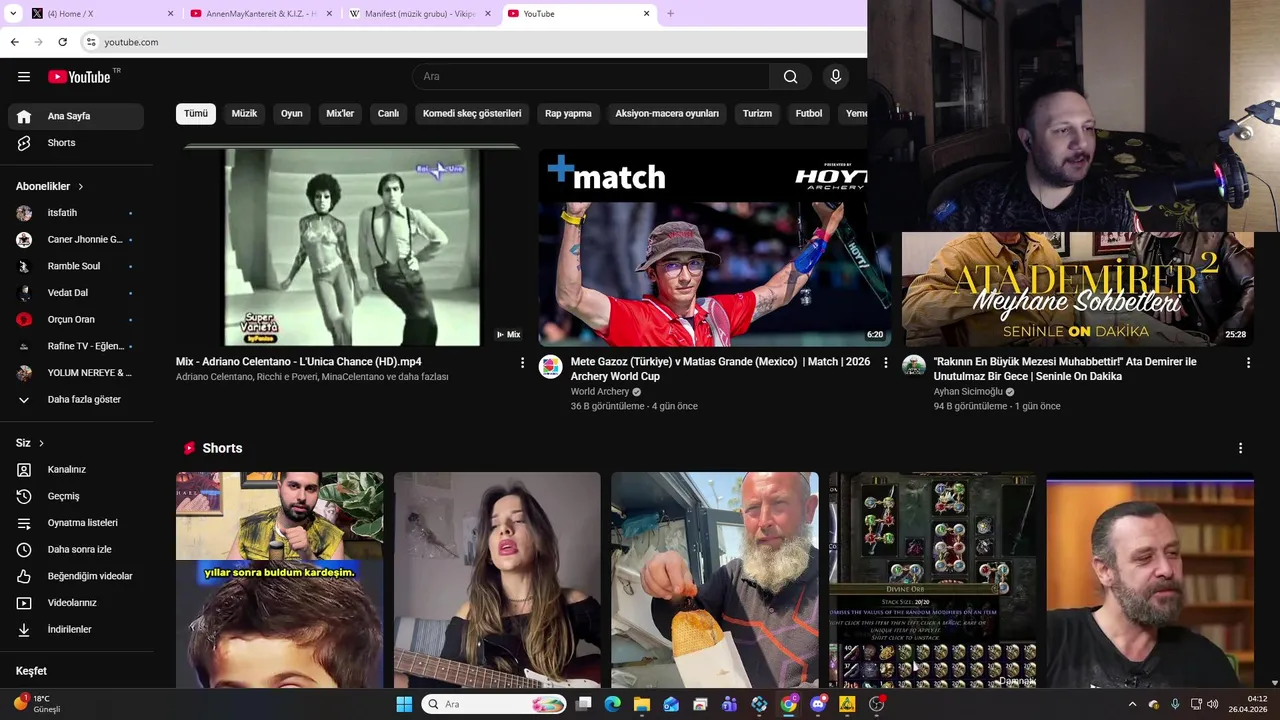Expand Daha fazla göster subscriptions
Viewport: 1280px width, 720px height.
[x=76, y=399]
